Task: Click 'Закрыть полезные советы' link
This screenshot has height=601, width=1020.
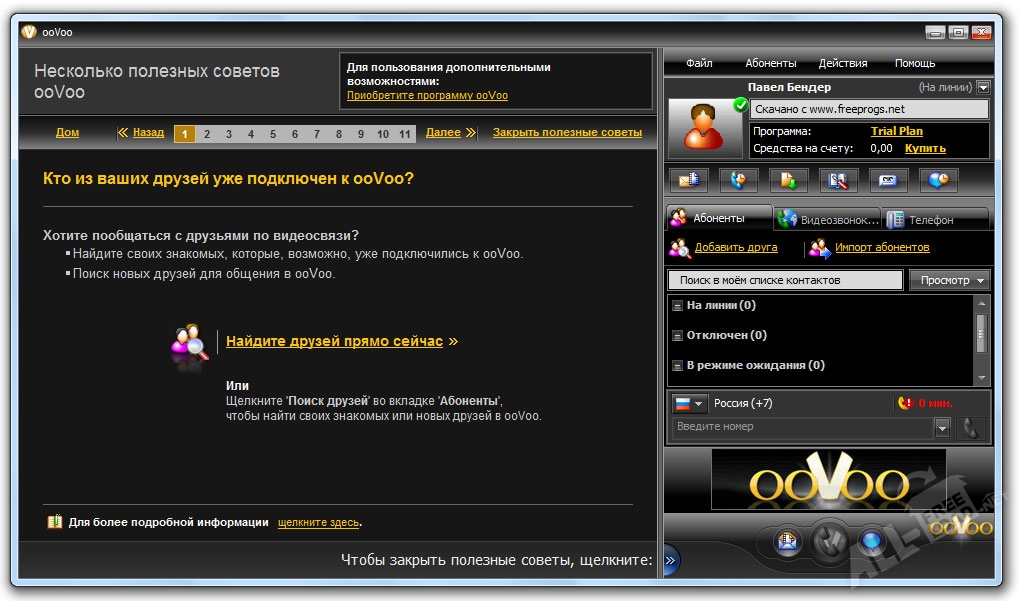Action: (567, 132)
